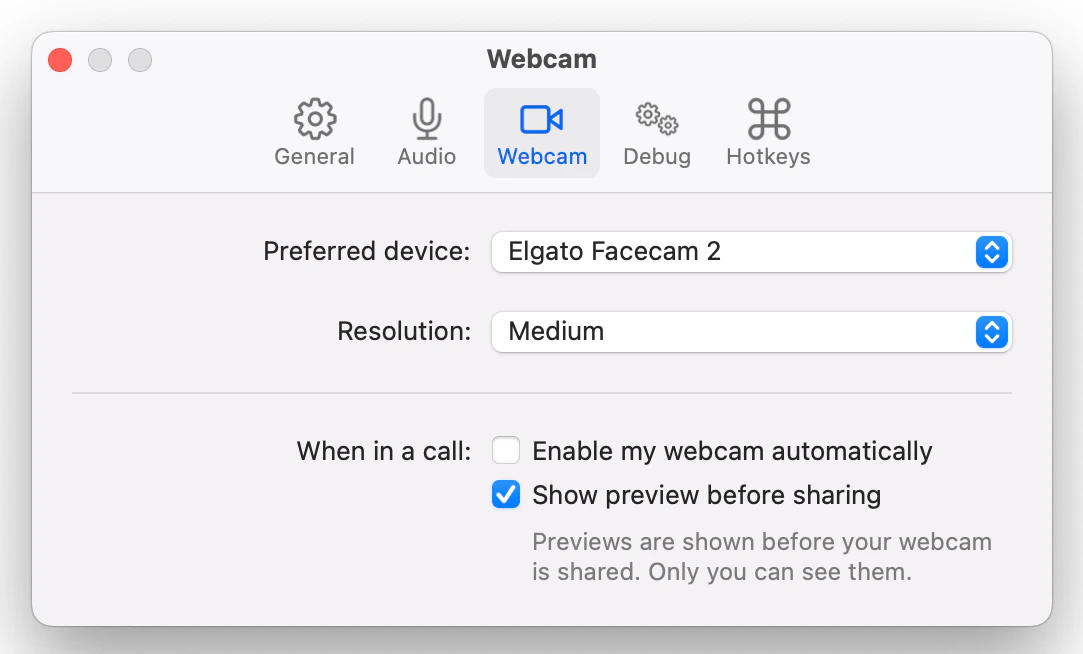Screen dimensions: 1083x654
Task: Click the Webcam window title bar
Action: (x=541, y=59)
